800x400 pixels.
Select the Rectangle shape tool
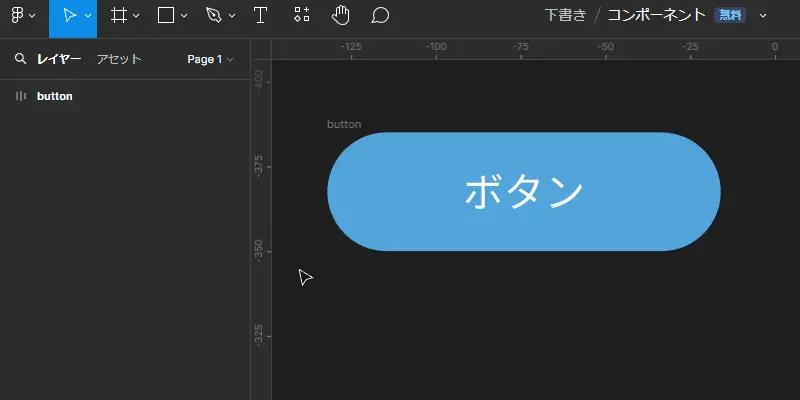click(x=166, y=15)
